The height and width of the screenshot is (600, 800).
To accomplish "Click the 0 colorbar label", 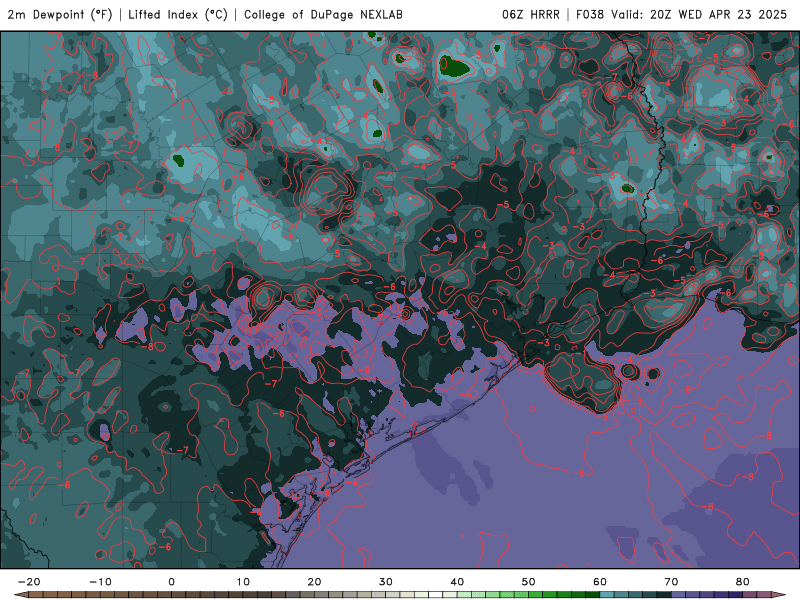I will pyautogui.click(x=171, y=582).
